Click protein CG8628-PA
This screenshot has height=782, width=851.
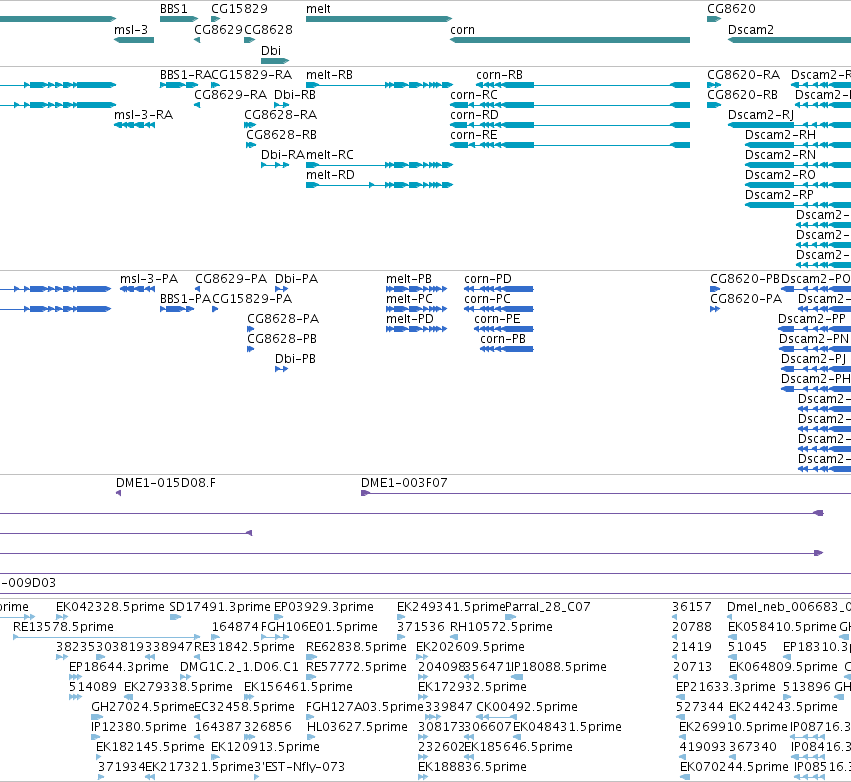click(251, 329)
